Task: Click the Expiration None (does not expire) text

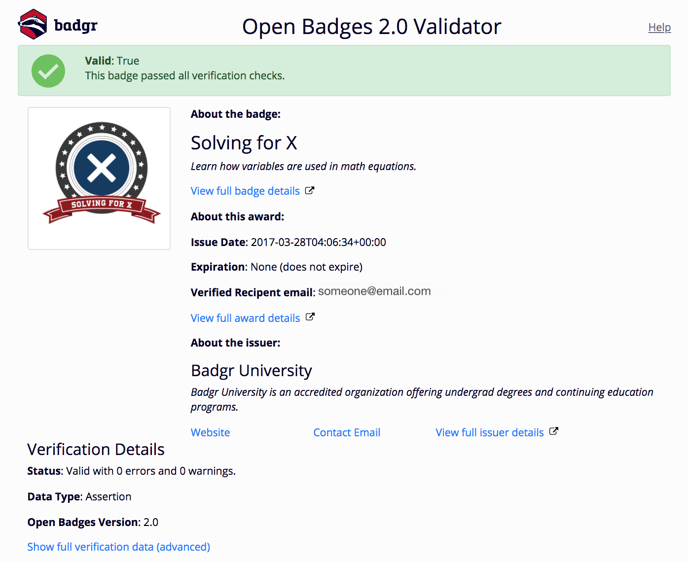Action: (x=276, y=267)
